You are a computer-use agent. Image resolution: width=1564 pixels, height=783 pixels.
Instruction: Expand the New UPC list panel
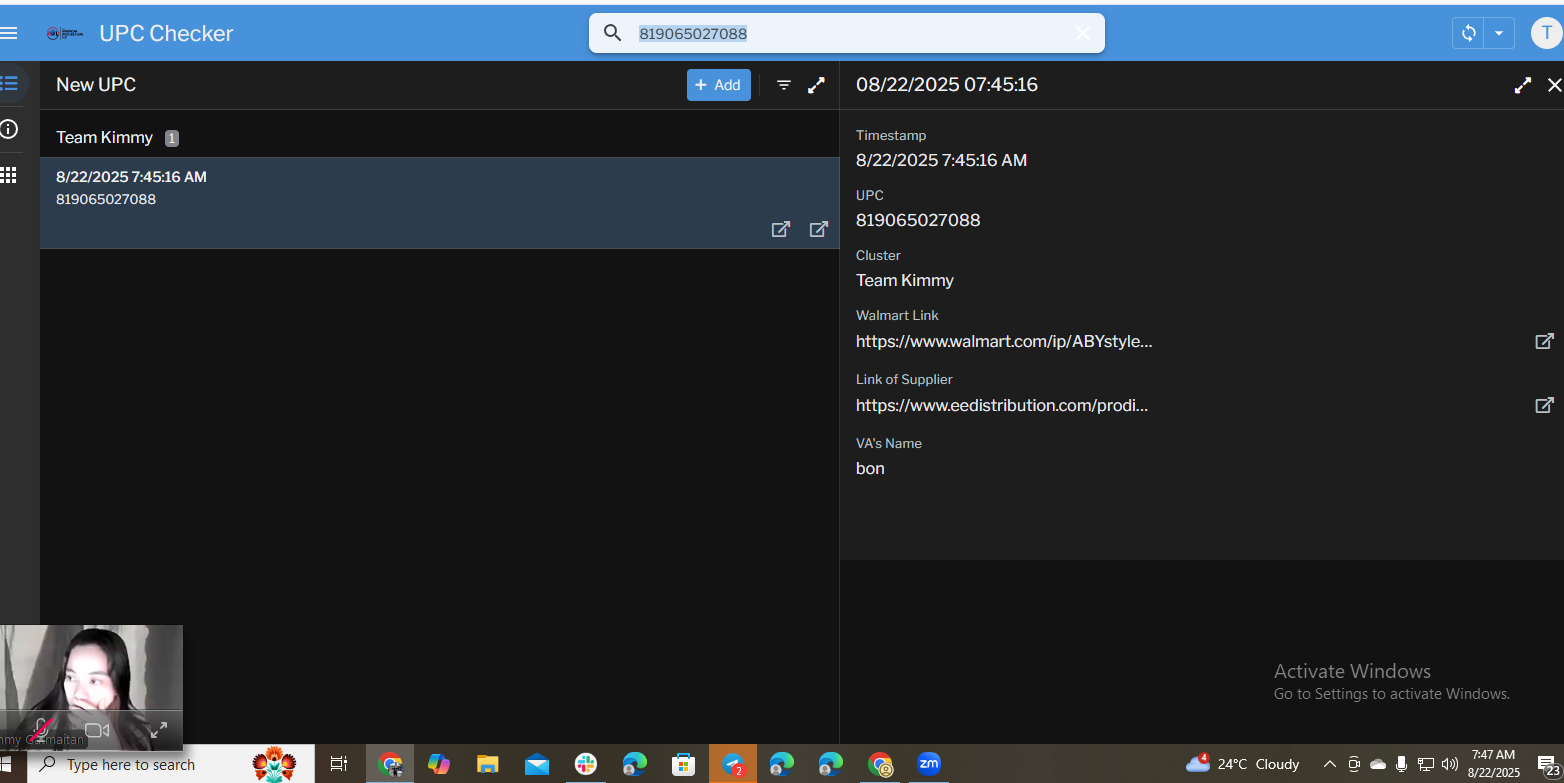pyautogui.click(x=816, y=85)
